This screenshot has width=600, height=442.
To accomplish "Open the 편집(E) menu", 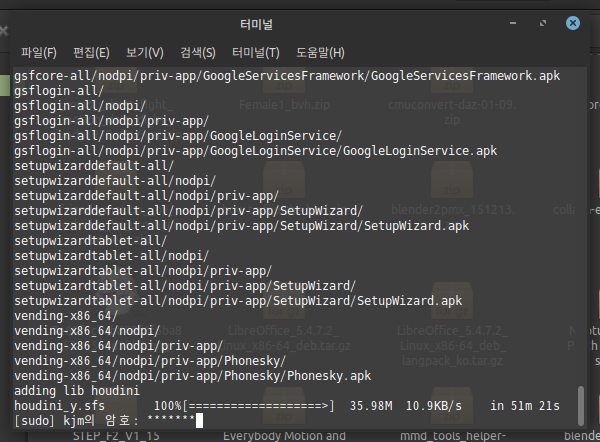I will pos(91,52).
